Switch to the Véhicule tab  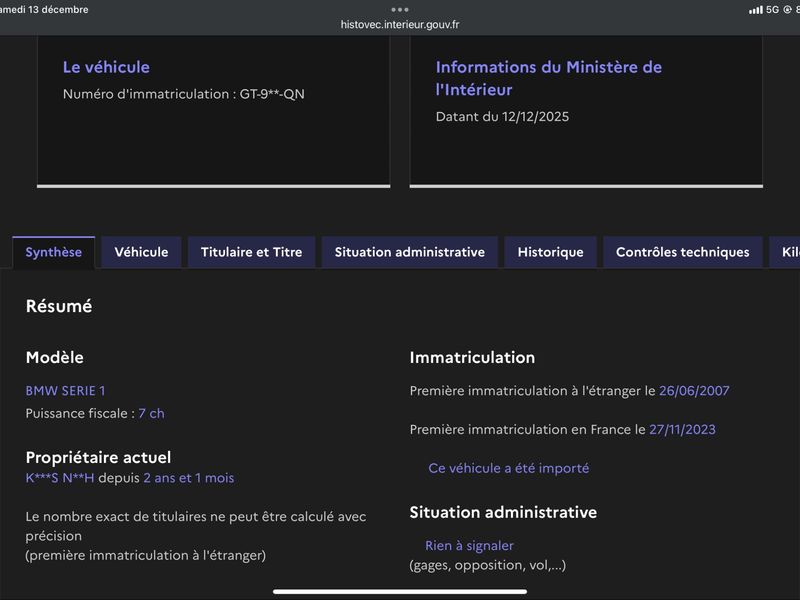tap(141, 252)
